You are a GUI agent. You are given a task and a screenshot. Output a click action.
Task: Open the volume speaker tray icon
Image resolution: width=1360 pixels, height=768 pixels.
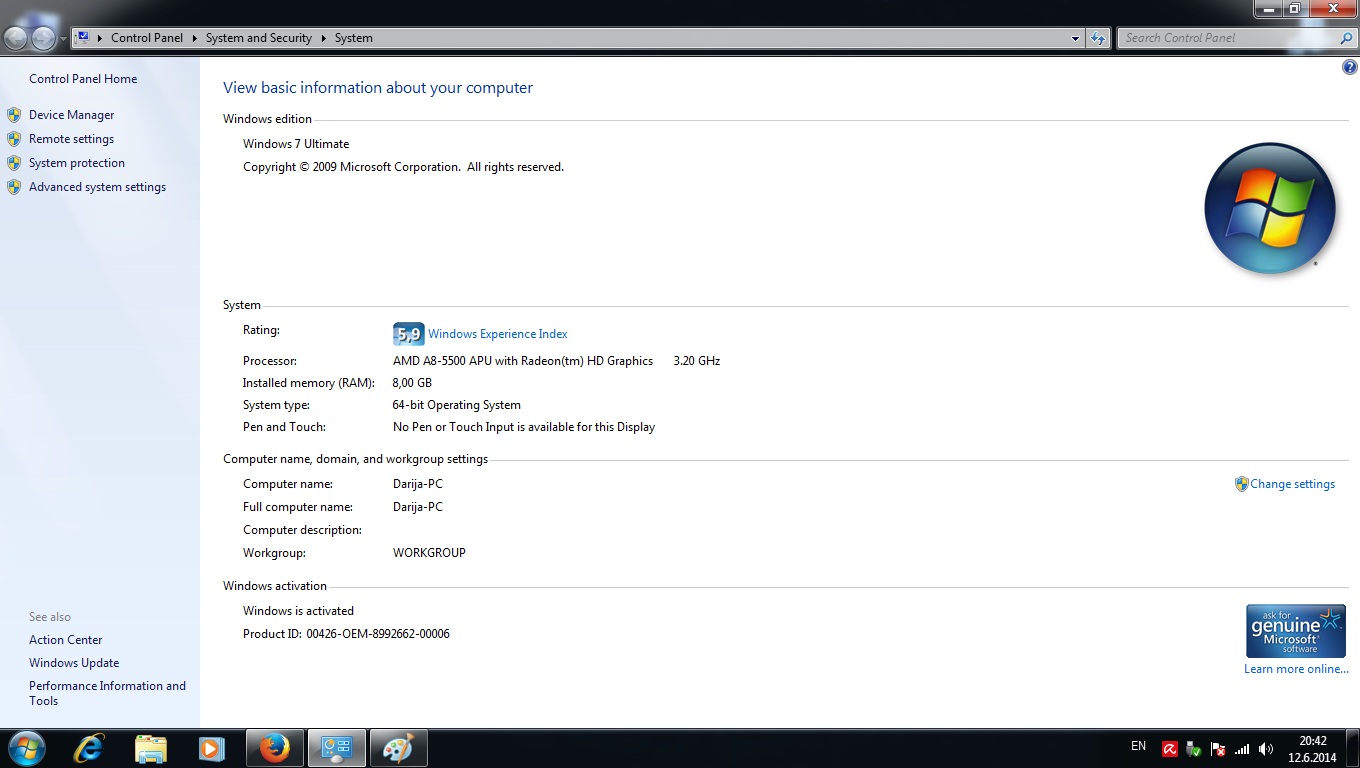click(1266, 749)
